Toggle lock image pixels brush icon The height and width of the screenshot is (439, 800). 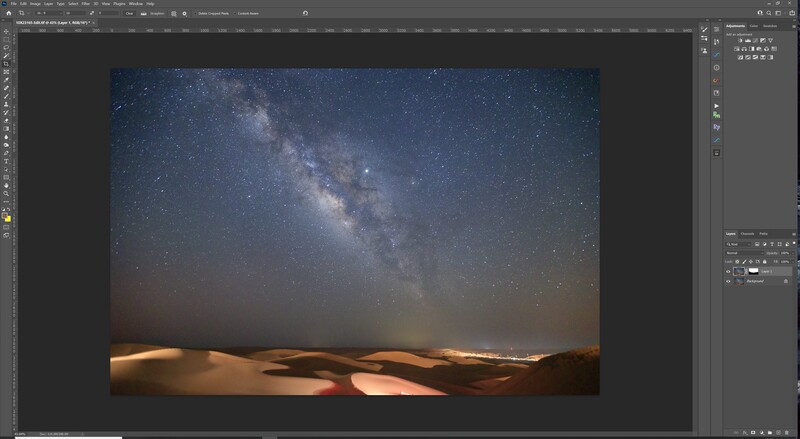(x=744, y=261)
